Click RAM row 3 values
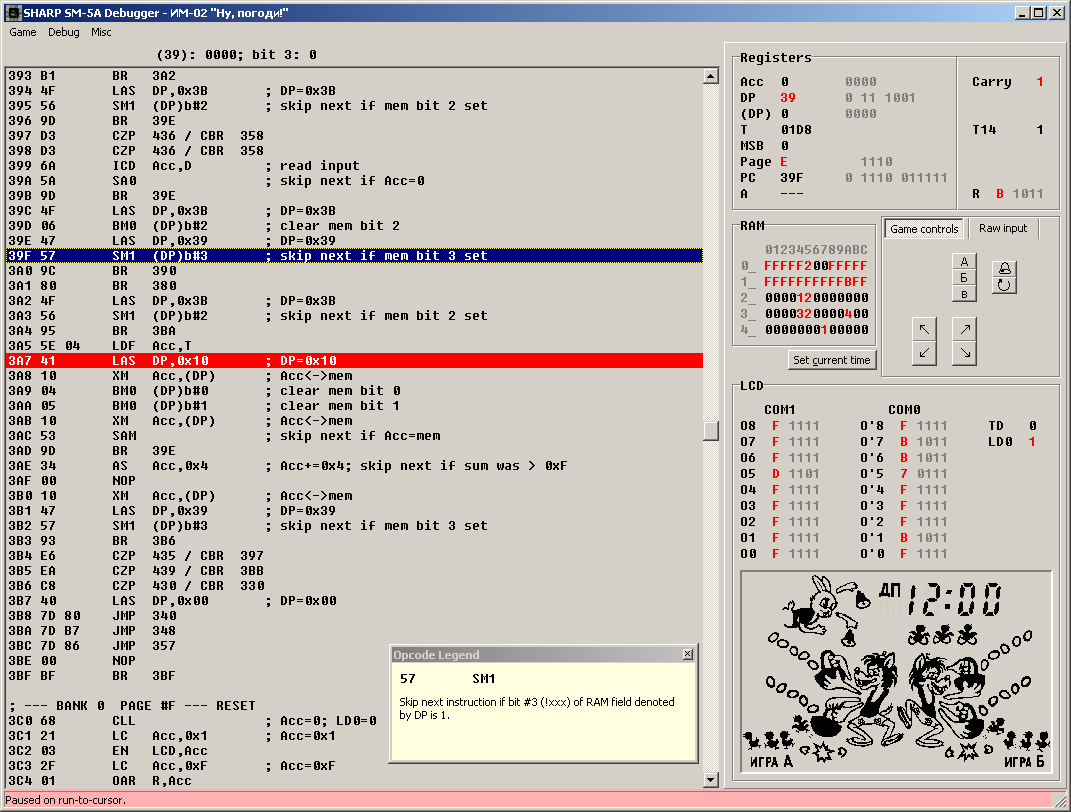This screenshot has width=1071, height=812. [816, 313]
